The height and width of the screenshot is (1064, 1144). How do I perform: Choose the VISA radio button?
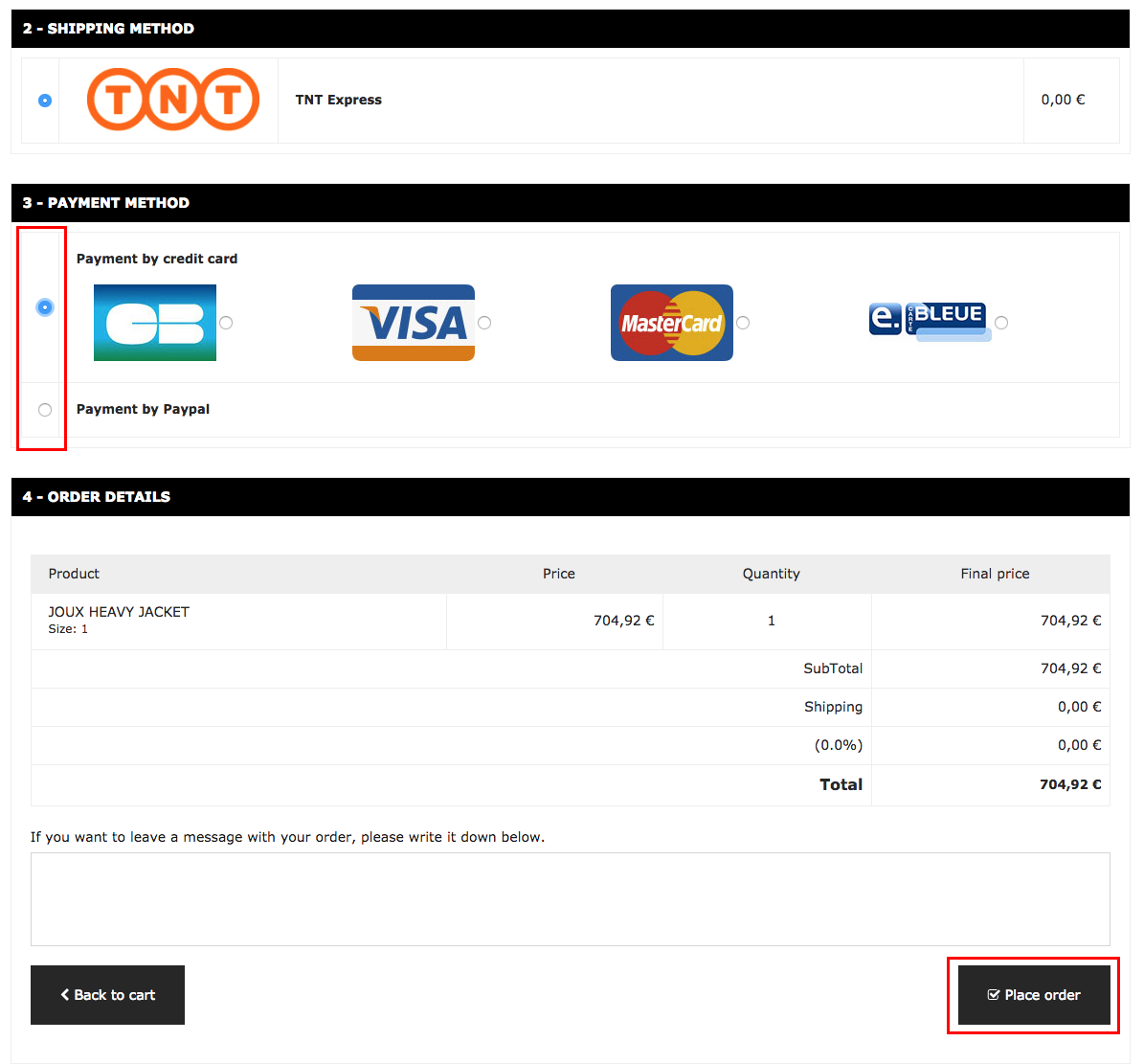click(x=484, y=323)
